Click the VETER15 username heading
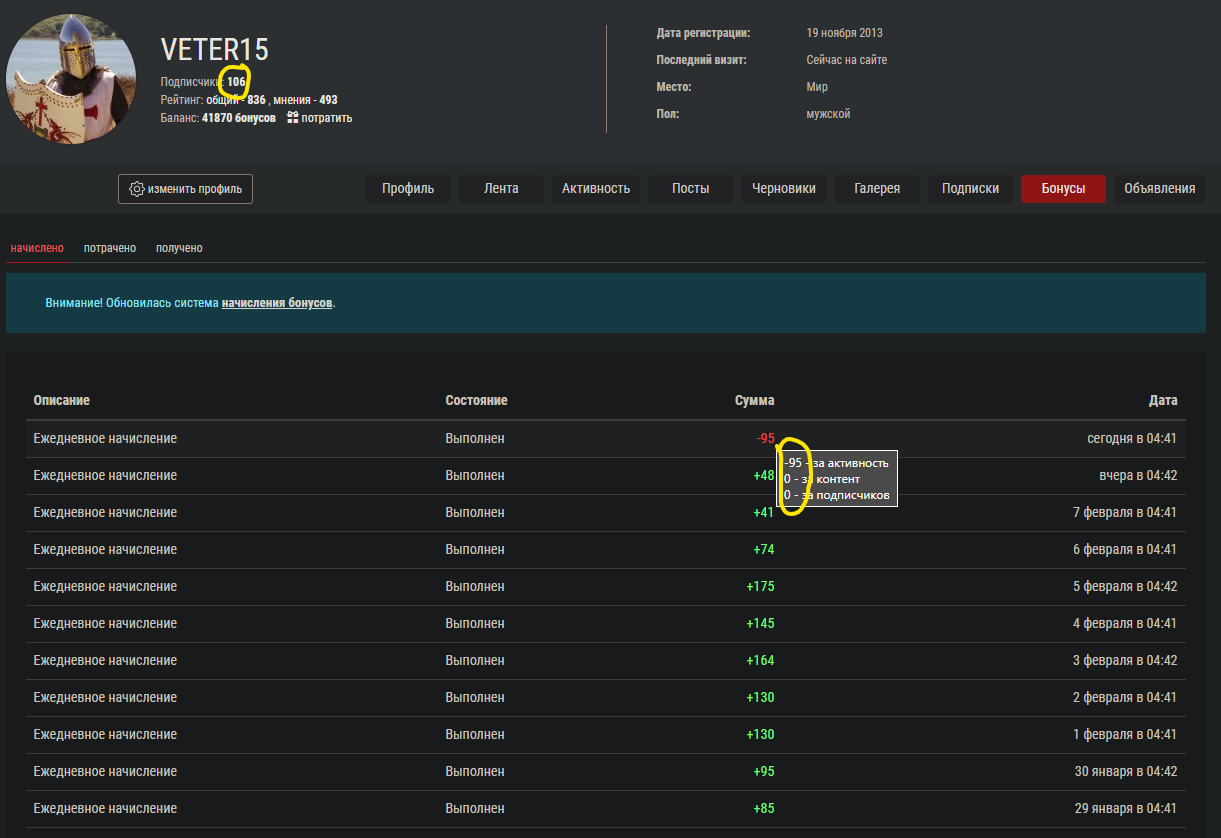 (x=215, y=50)
